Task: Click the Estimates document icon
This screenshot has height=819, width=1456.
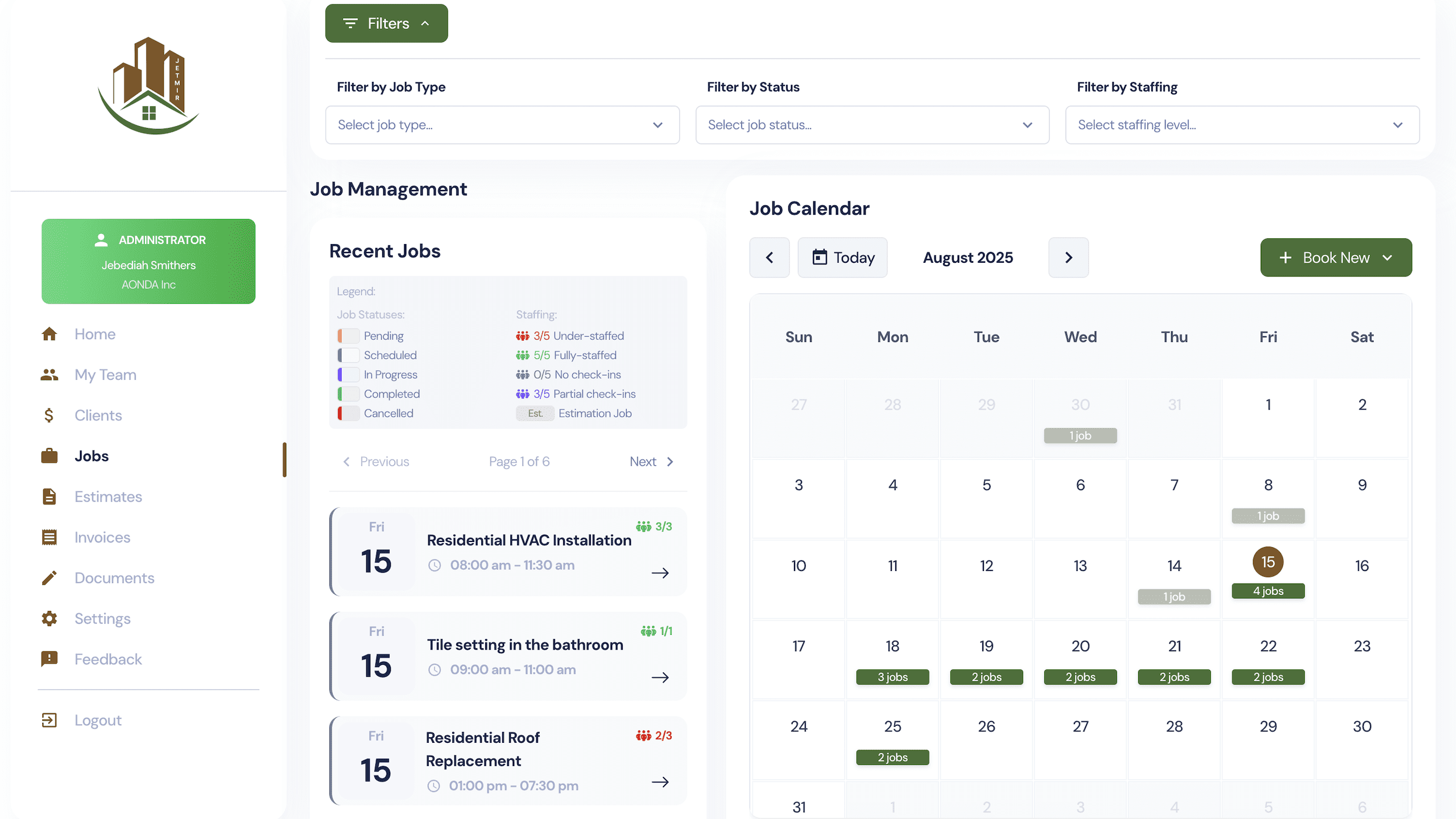Action: point(49,497)
